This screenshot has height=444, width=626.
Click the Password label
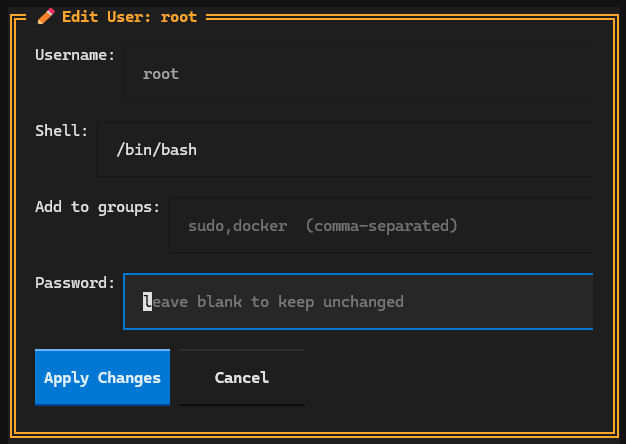tap(75, 283)
